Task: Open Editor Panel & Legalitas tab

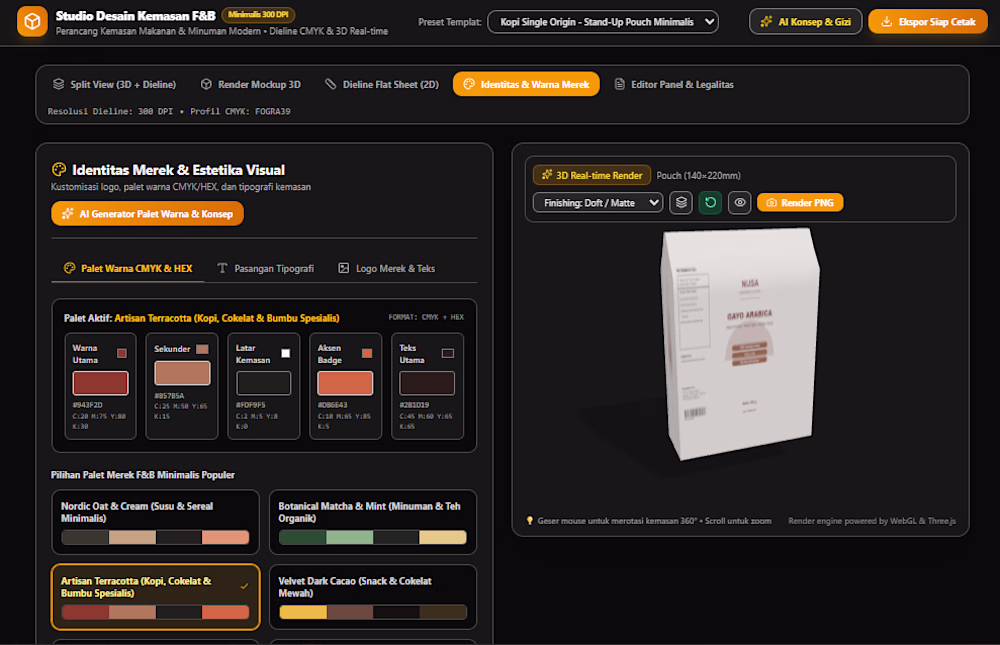Action: tap(674, 84)
